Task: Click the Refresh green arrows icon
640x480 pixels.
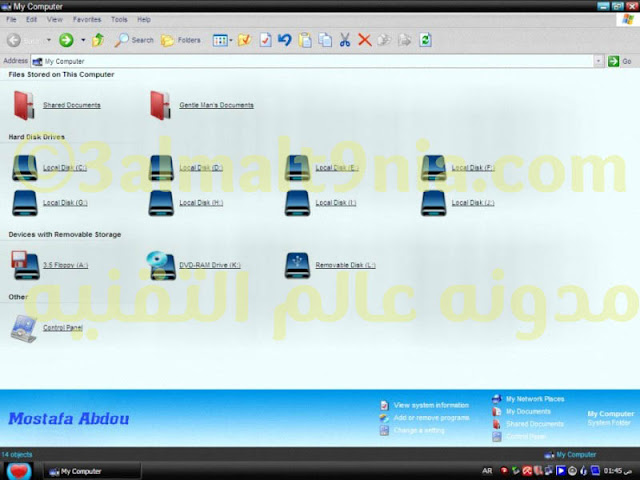Action: [425, 40]
